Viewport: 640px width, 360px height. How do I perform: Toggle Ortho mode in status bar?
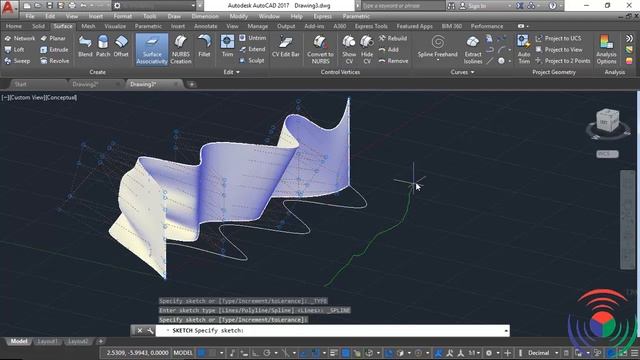(255, 353)
